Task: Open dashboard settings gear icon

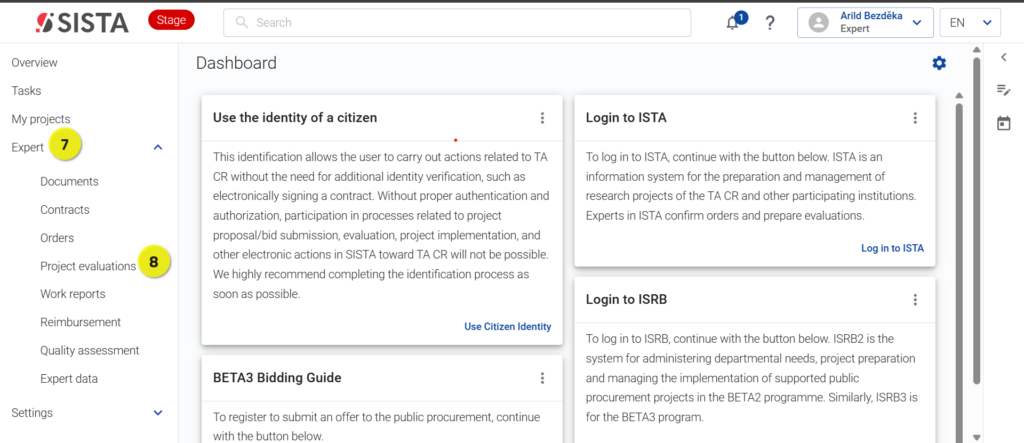Action: coord(939,63)
